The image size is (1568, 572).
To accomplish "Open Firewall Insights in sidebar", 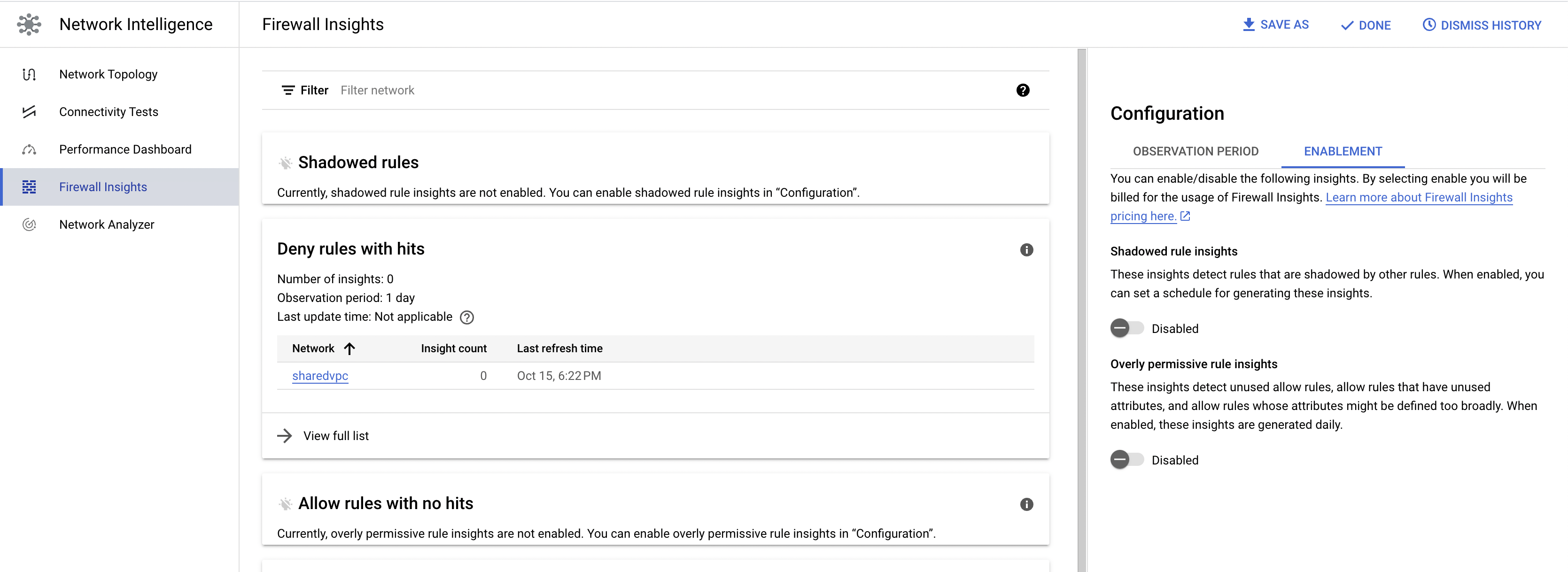I will point(103,187).
